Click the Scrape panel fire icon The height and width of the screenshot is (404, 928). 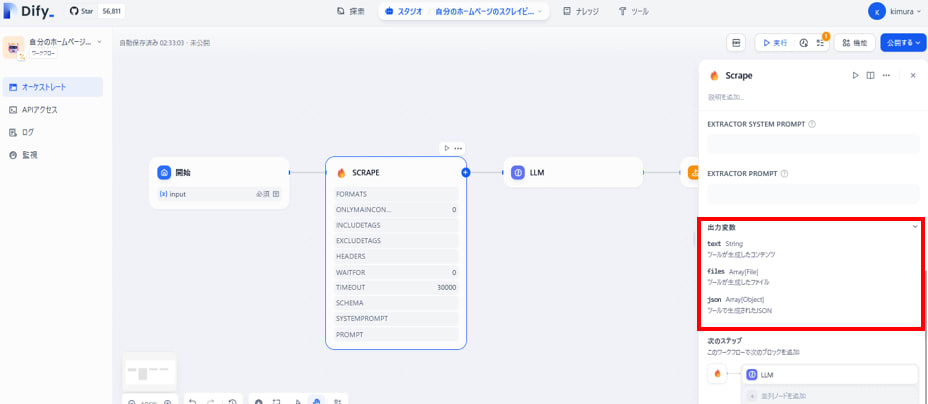714,76
